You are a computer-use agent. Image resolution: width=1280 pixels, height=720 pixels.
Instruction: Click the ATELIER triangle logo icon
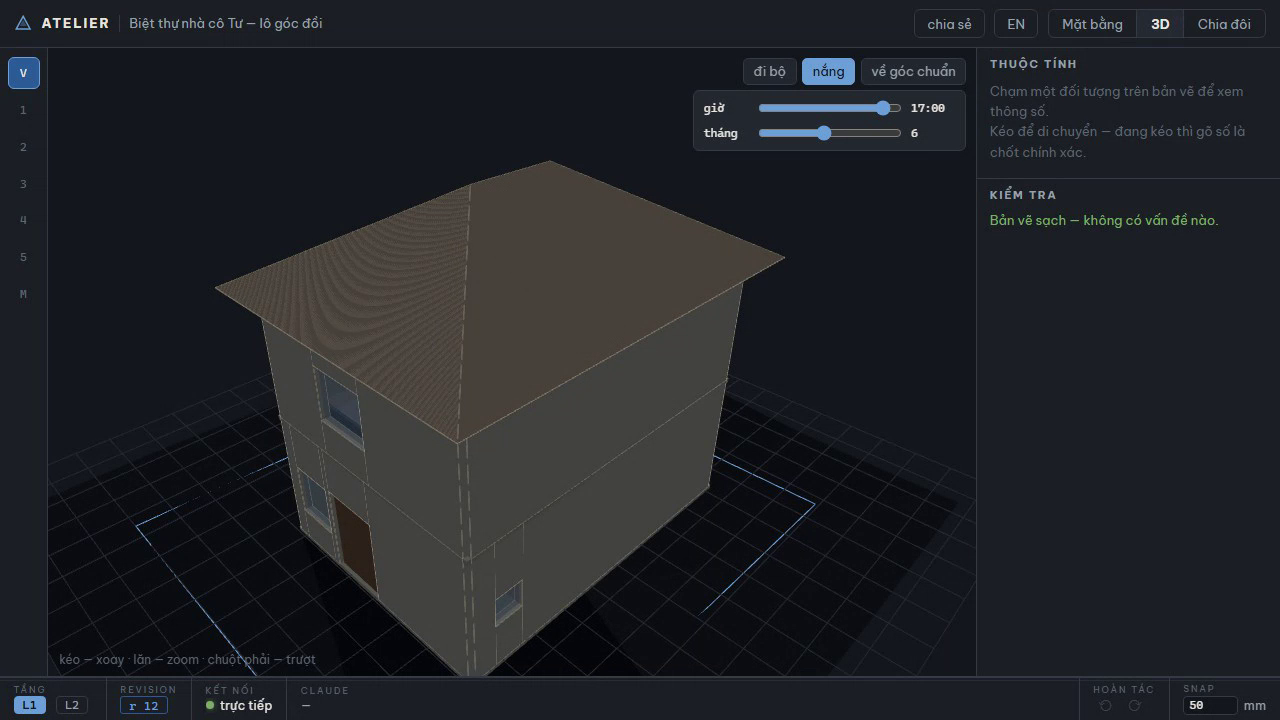coord(23,23)
